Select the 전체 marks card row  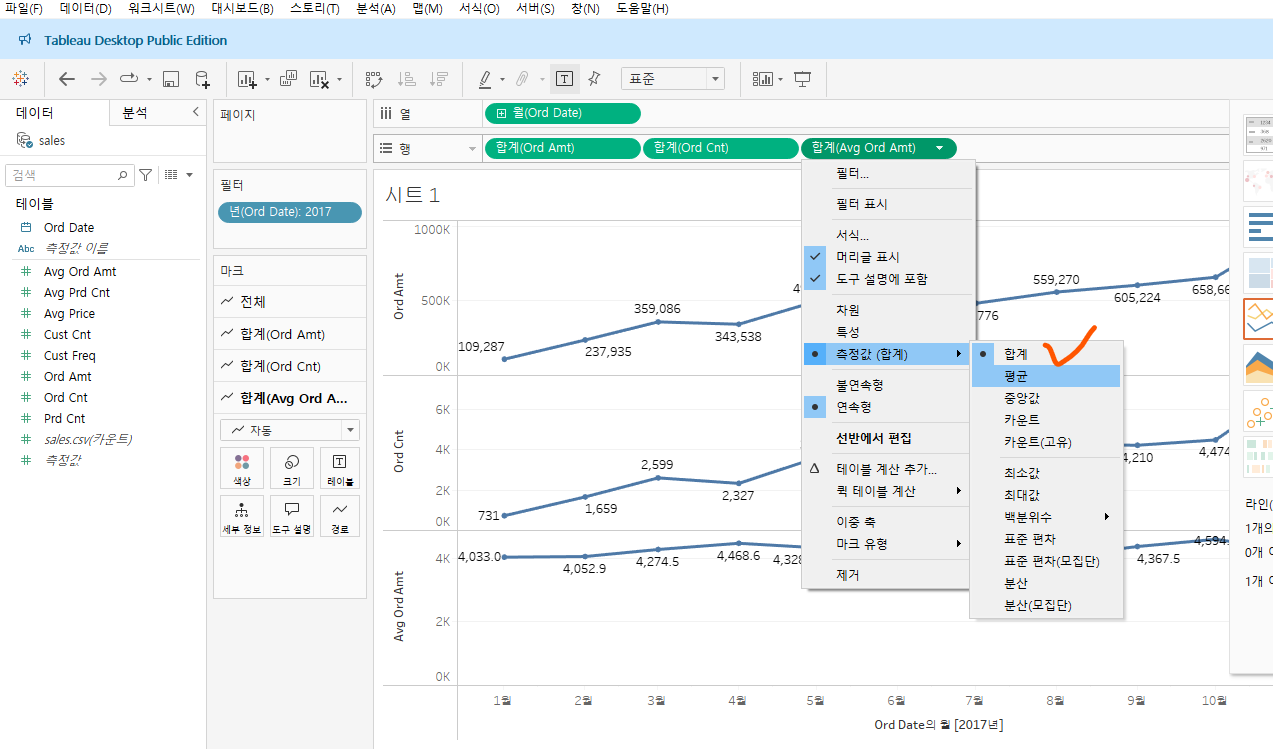[x=290, y=302]
